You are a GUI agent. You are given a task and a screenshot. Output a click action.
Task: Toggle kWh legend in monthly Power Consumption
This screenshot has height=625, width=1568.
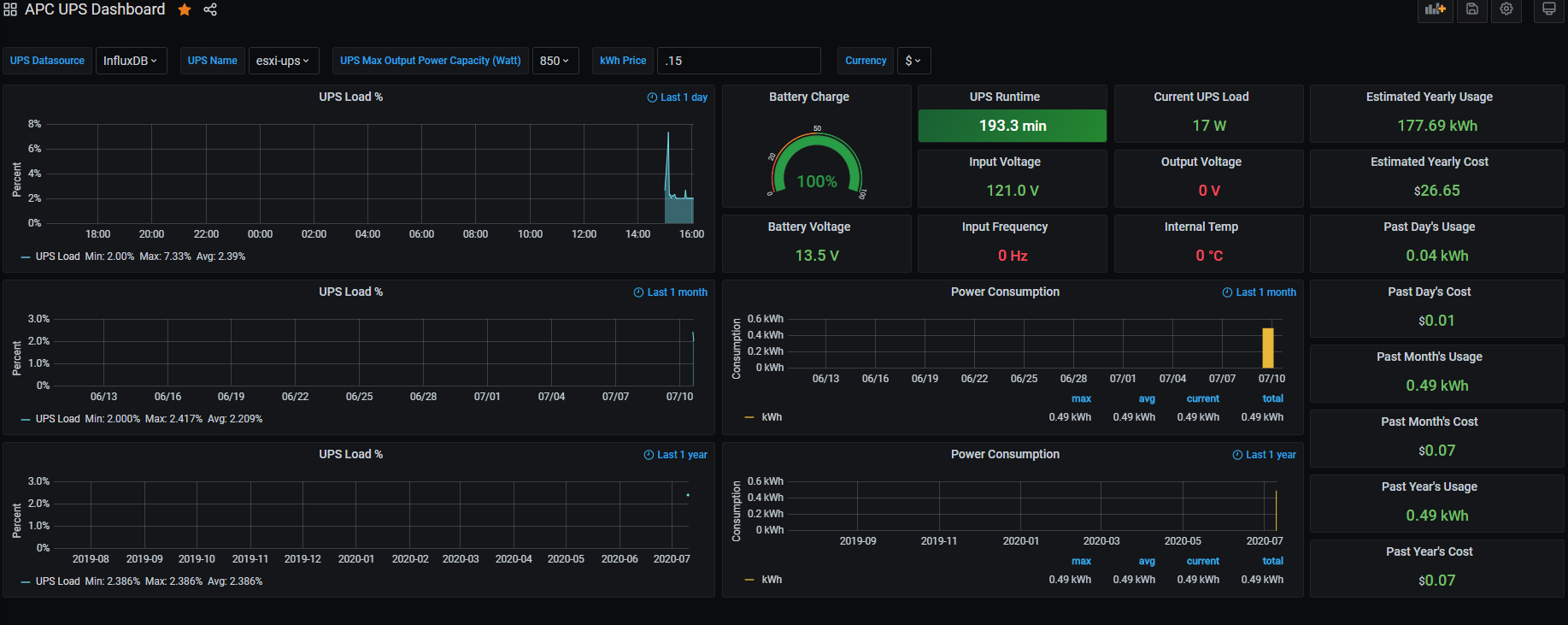click(772, 417)
